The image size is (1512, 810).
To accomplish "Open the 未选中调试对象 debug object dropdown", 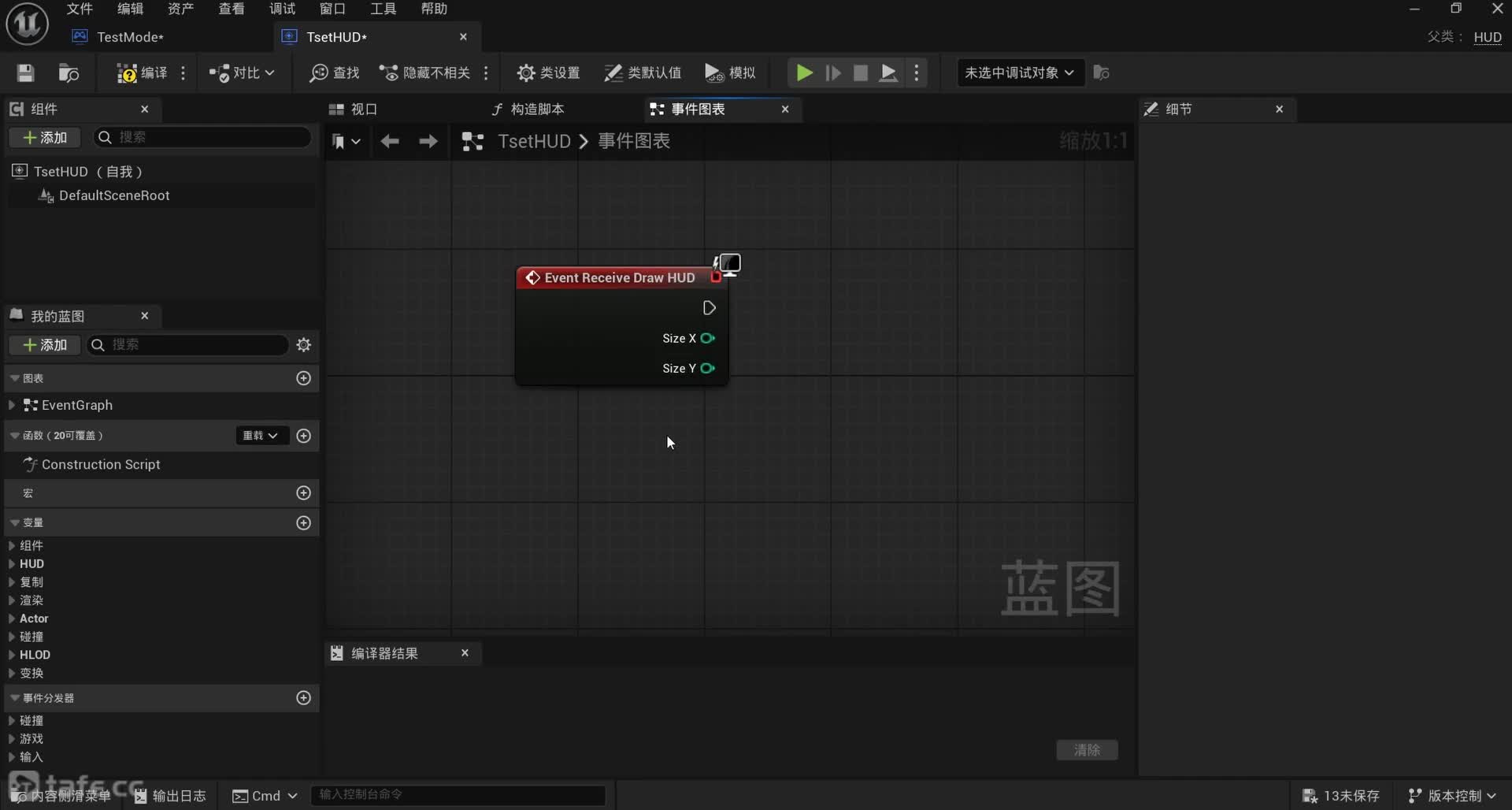I will 1019,73.
